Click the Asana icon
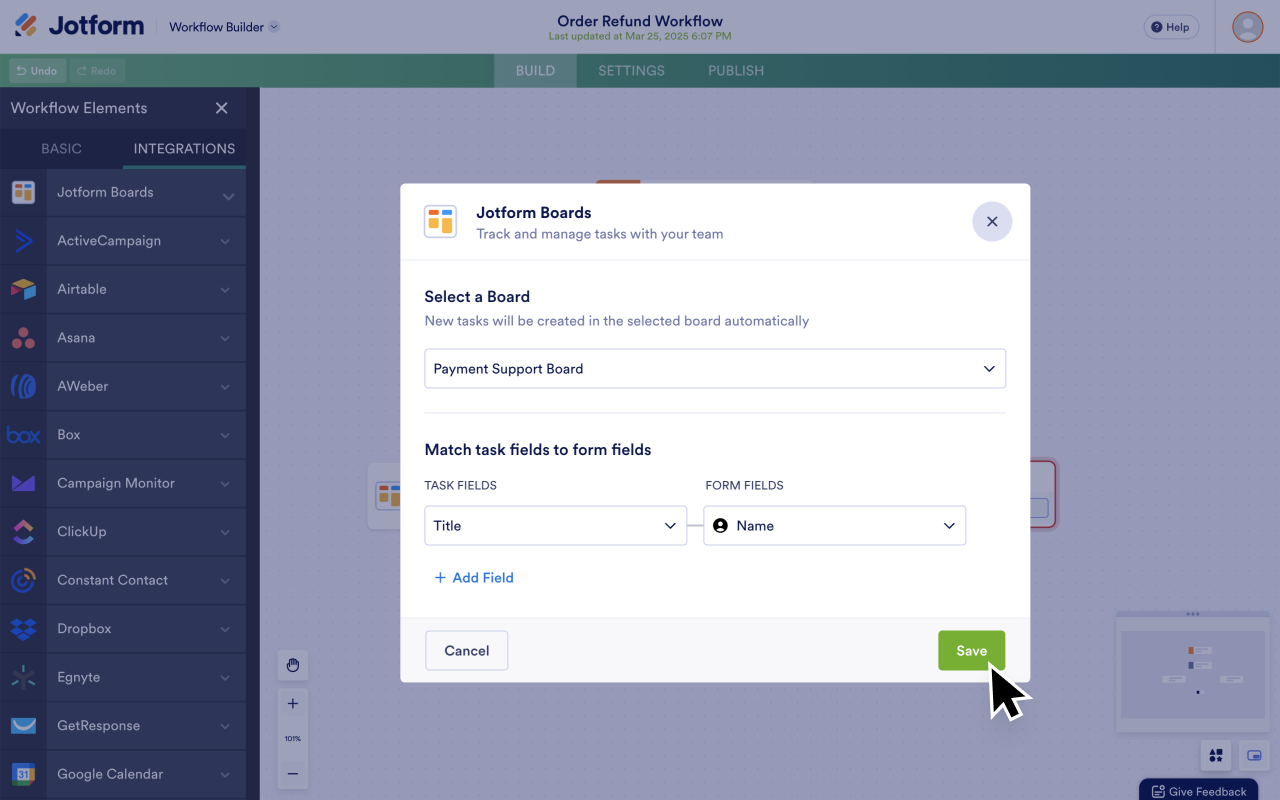This screenshot has width=1280, height=800. pos(23,338)
